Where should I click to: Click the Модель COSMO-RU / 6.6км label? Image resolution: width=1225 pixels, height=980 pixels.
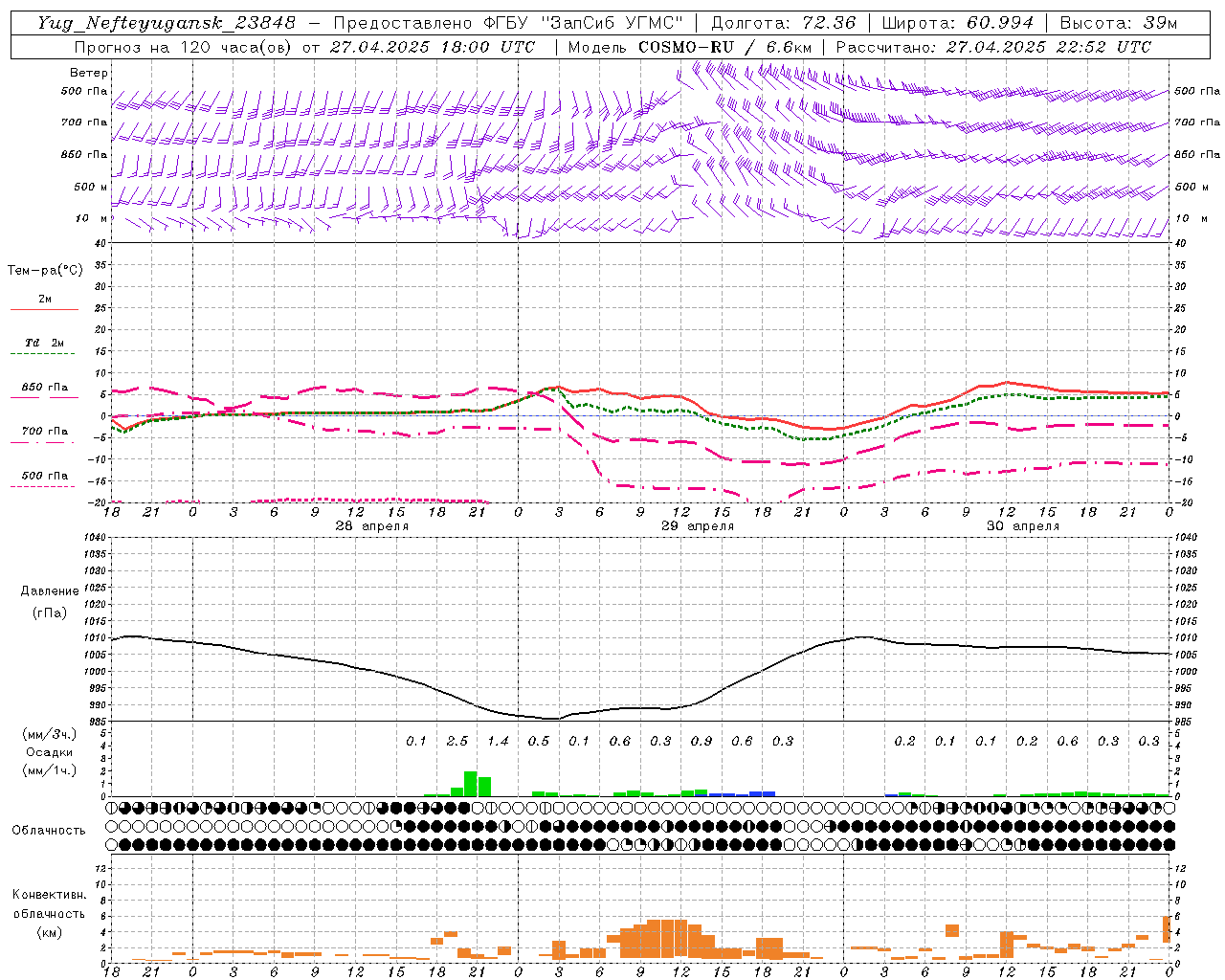pyautogui.click(x=690, y=47)
